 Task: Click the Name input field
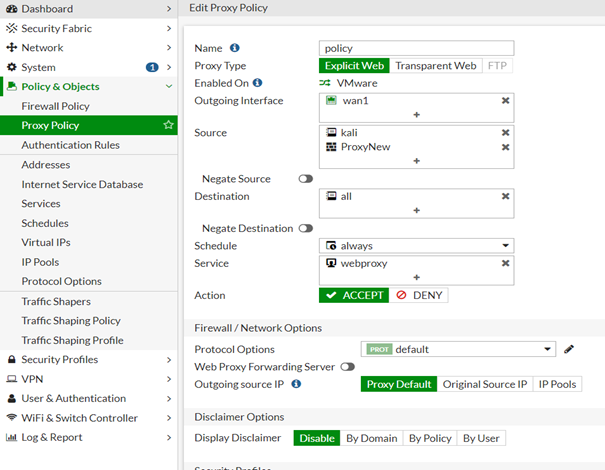click(416, 48)
